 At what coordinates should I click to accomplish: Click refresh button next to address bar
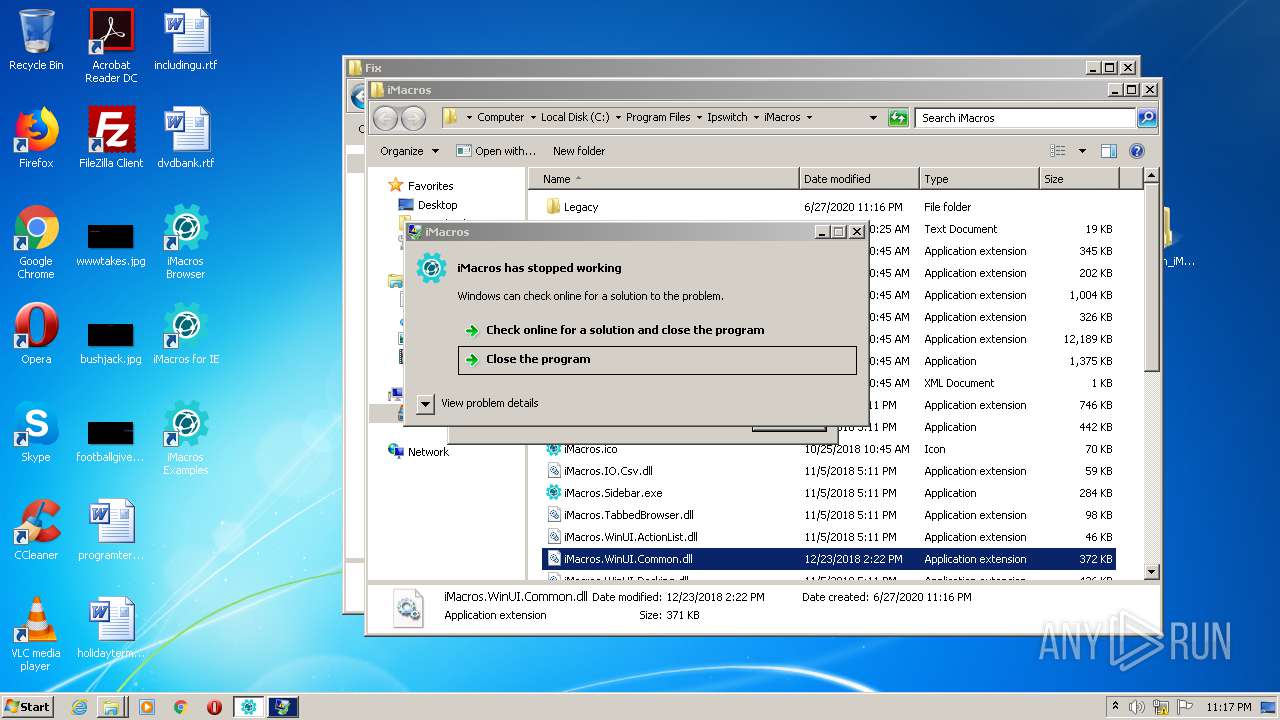click(898, 117)
